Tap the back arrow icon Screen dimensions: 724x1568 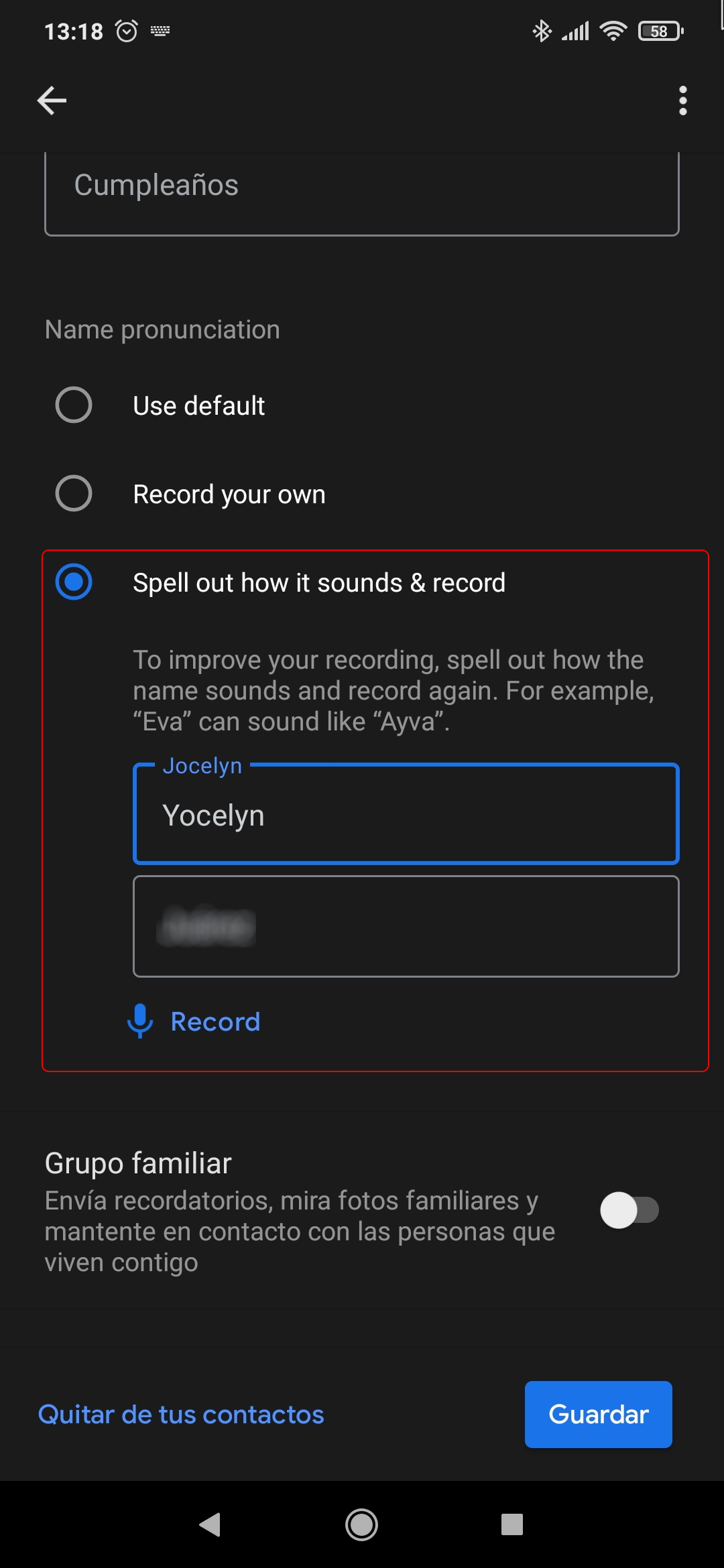(x=52, y=101)
